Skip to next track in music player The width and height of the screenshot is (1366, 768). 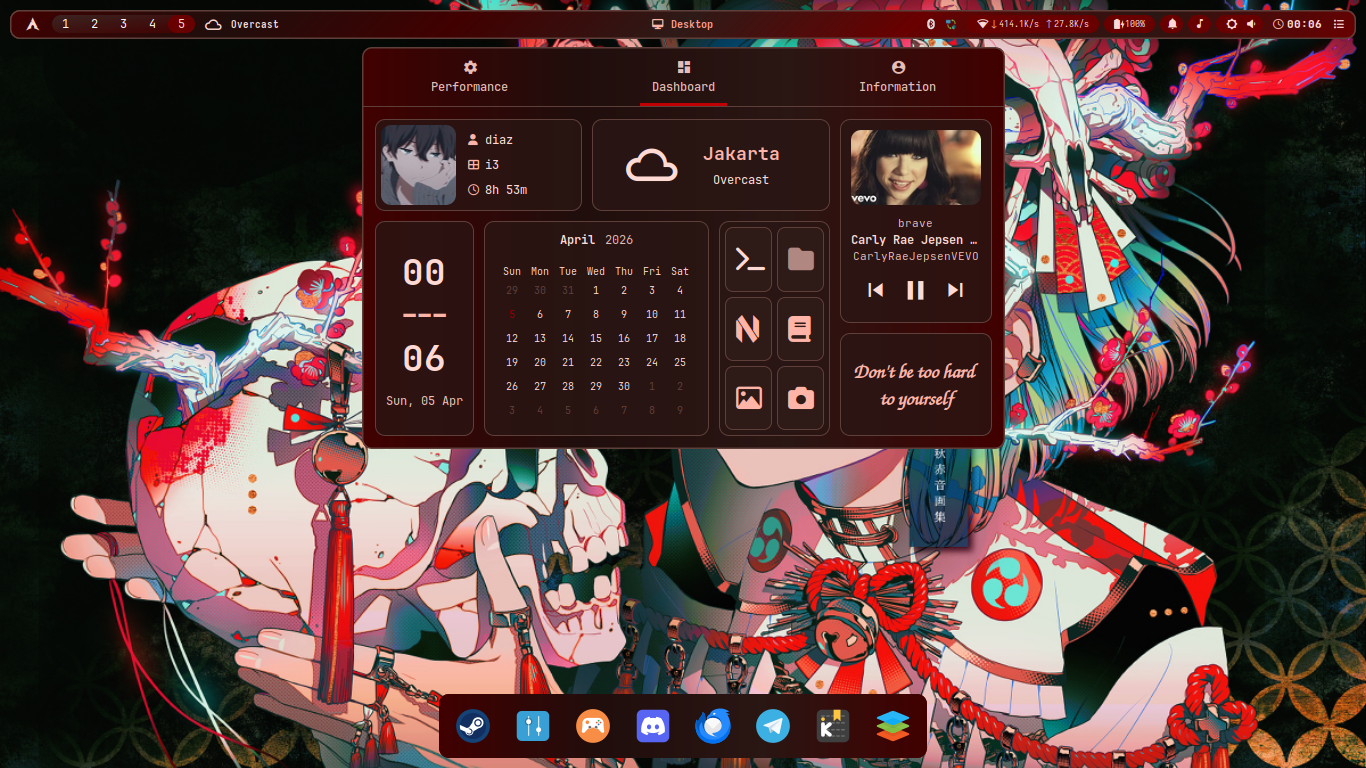pyautogui.click(x=955, y=290)
